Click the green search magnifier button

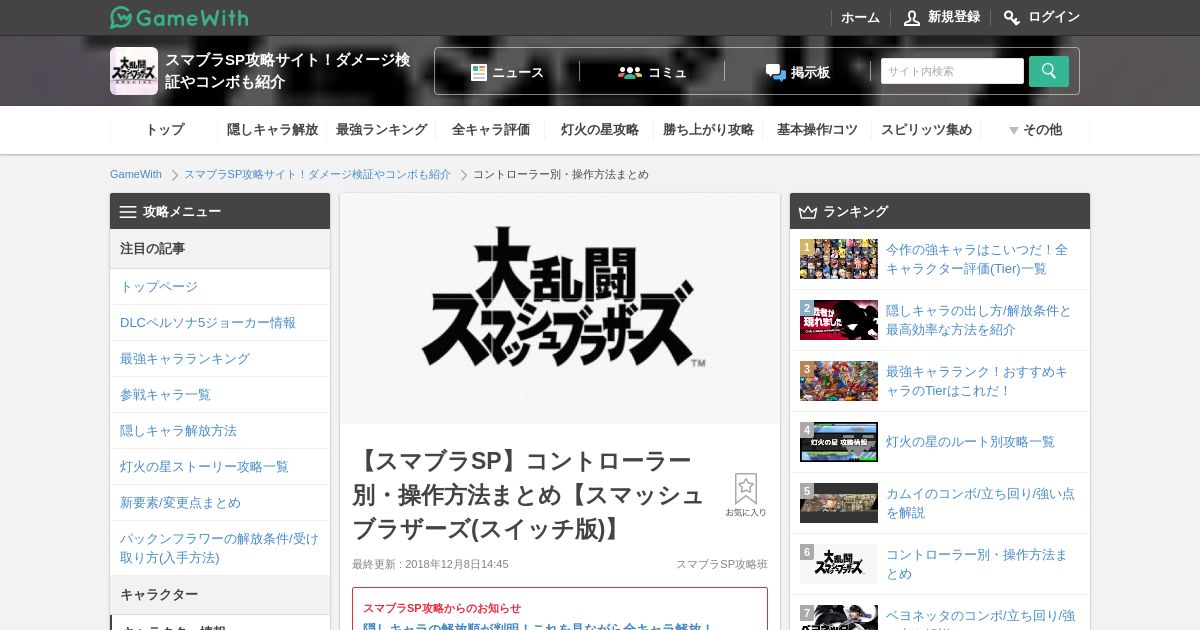(x=1049, y=71)
